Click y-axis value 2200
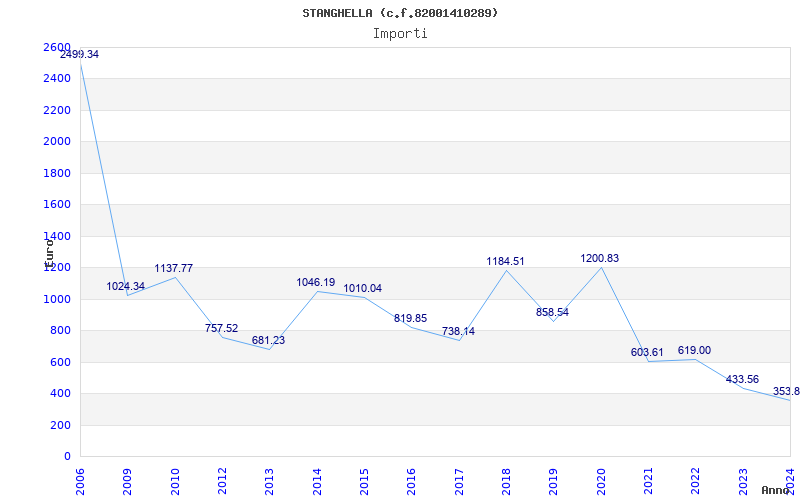800x500 pixels. tap(57, 110)
